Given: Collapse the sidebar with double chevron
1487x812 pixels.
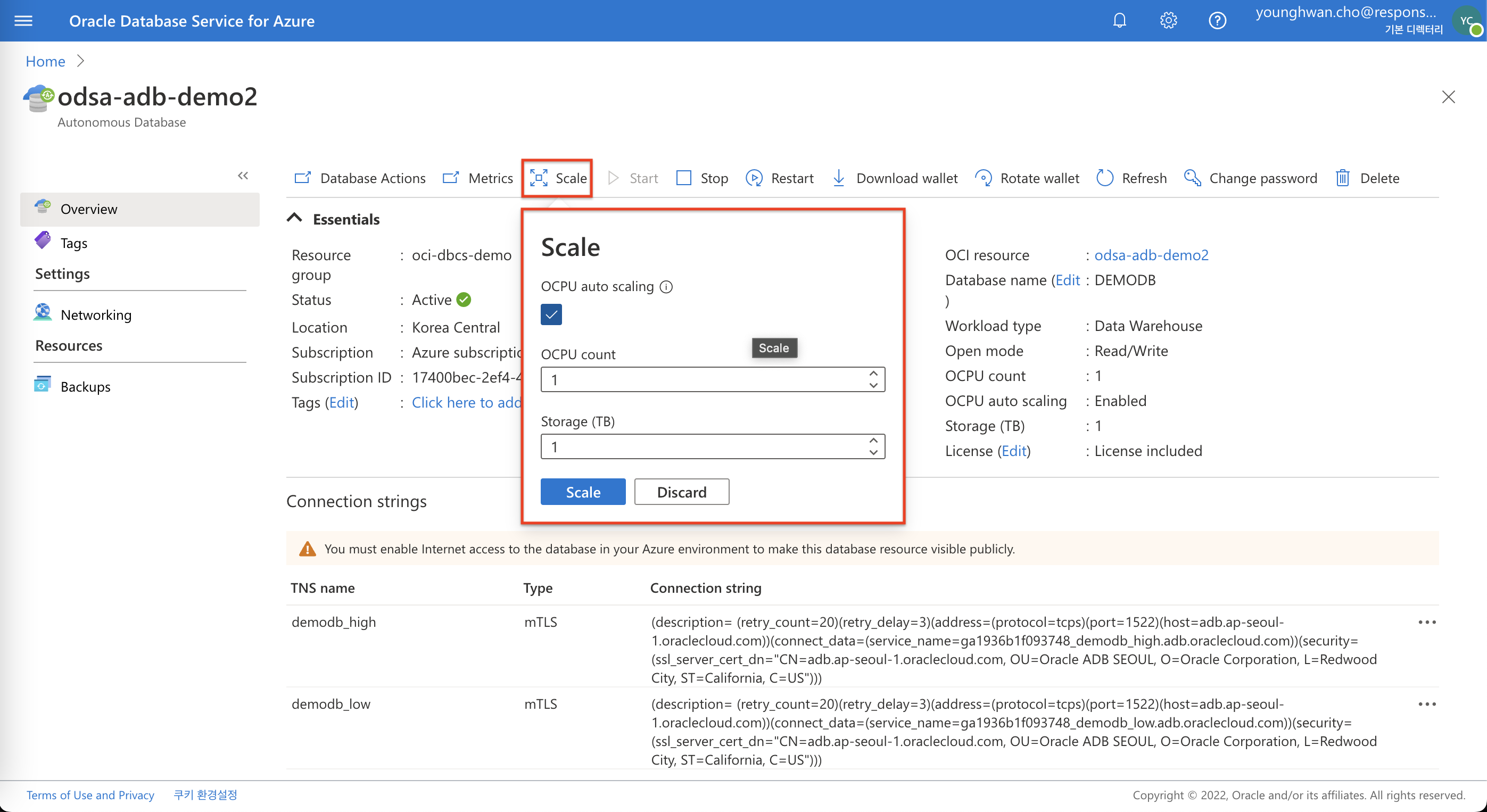Looking at the screenshot, I should tap(243, 176).
